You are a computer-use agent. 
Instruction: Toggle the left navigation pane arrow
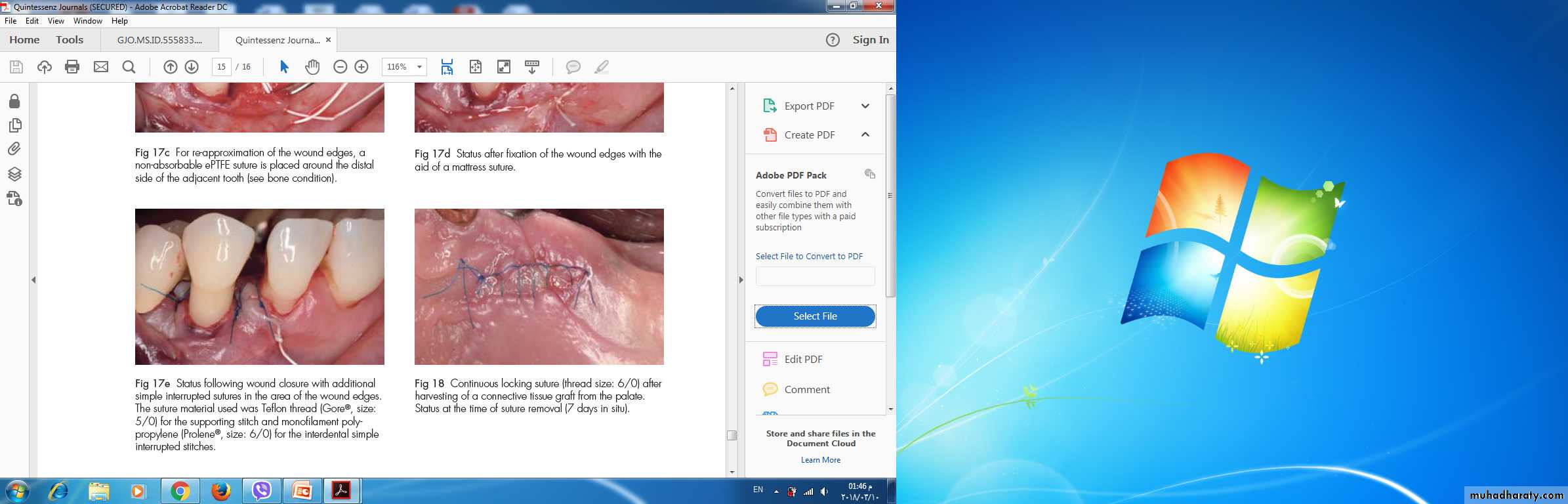tap(33, 280)
